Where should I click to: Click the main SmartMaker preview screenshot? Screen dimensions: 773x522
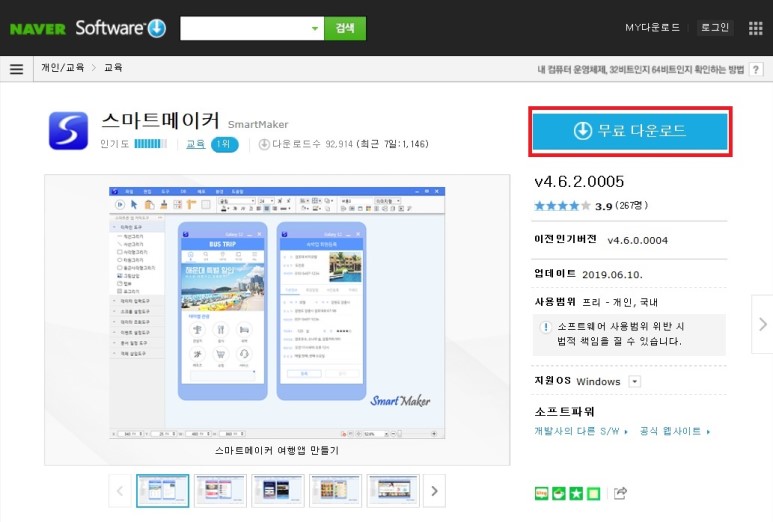pos(277,313)
